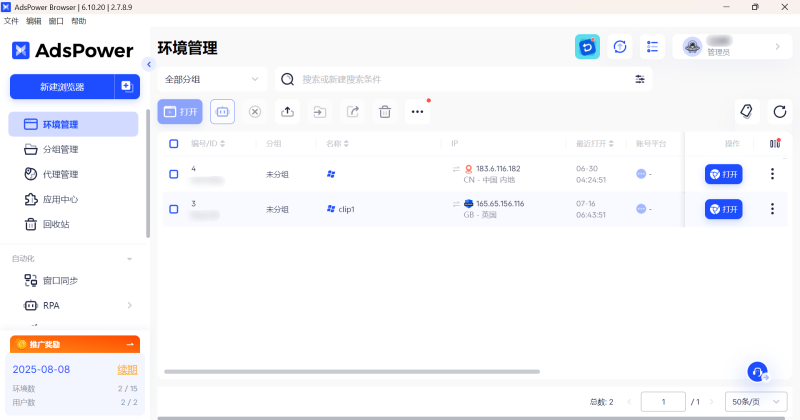The width and height of the screenshot is (800, 420).
Task: Click the RPA robot icon in toolbar
Action: tap(222, 112)
